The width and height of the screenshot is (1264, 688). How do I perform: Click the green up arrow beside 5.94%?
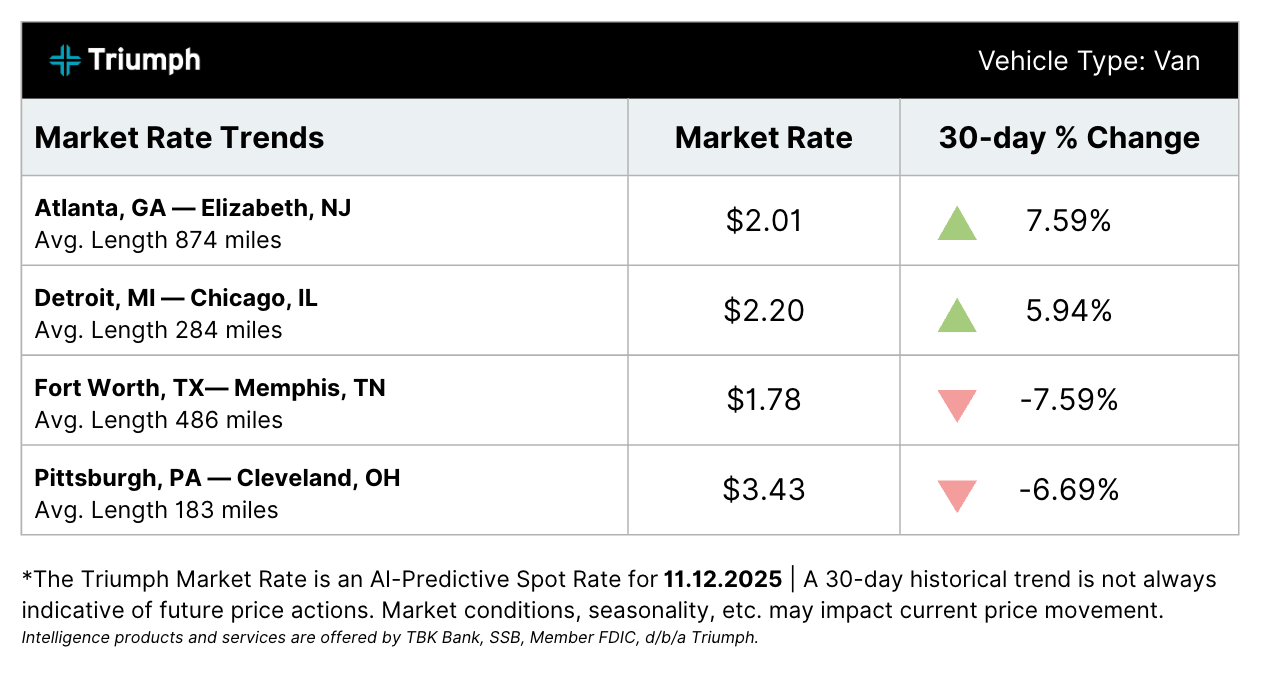[x=957, y=314]
